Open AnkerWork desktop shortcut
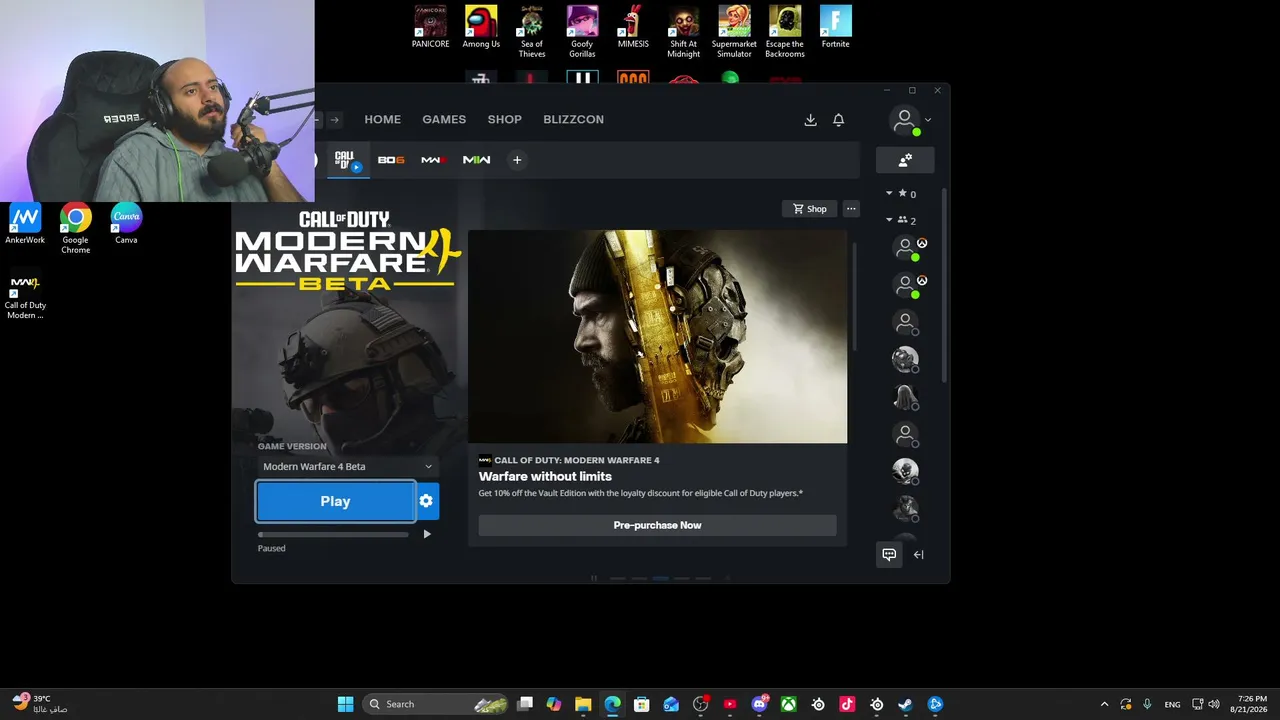1280x720 pixels. [x=25, y=224]
